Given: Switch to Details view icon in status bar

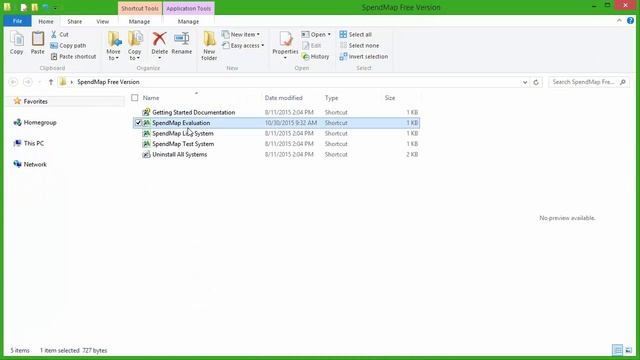Looking at the screenshot, I should click(618, 350).
